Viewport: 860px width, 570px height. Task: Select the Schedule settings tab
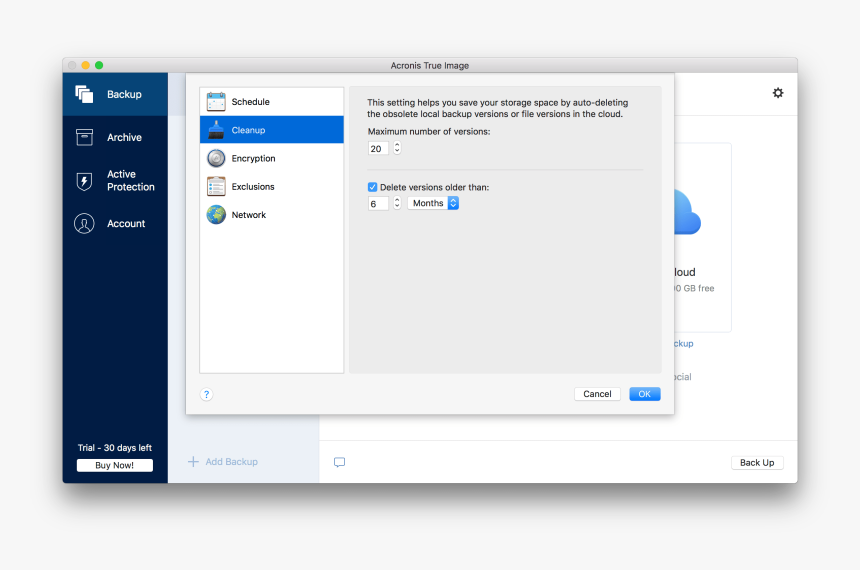click(271, 101)
